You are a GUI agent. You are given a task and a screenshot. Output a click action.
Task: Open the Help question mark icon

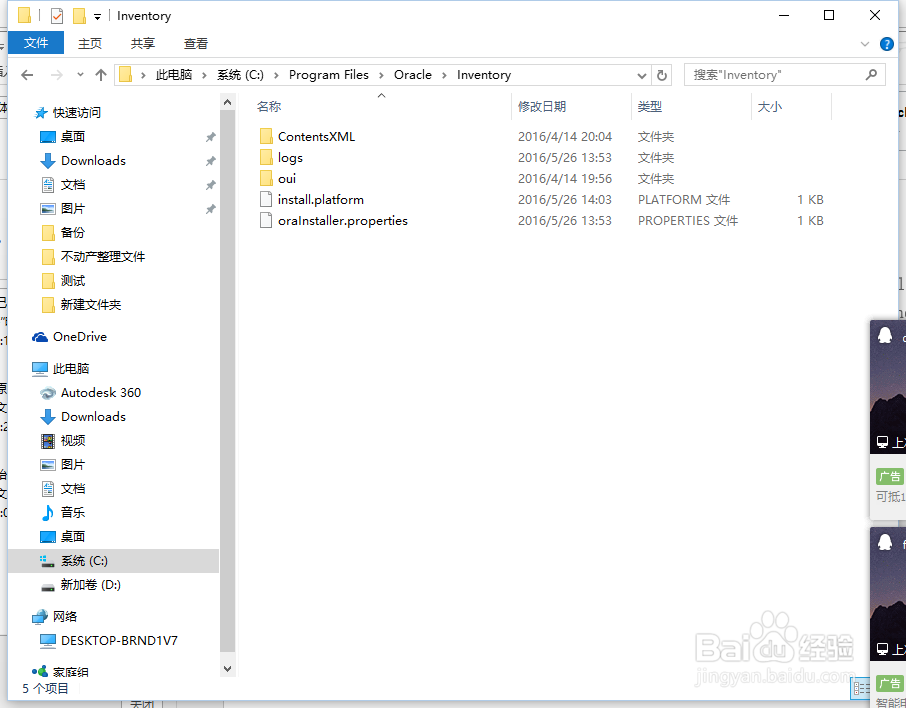click(x=888, y=44)
